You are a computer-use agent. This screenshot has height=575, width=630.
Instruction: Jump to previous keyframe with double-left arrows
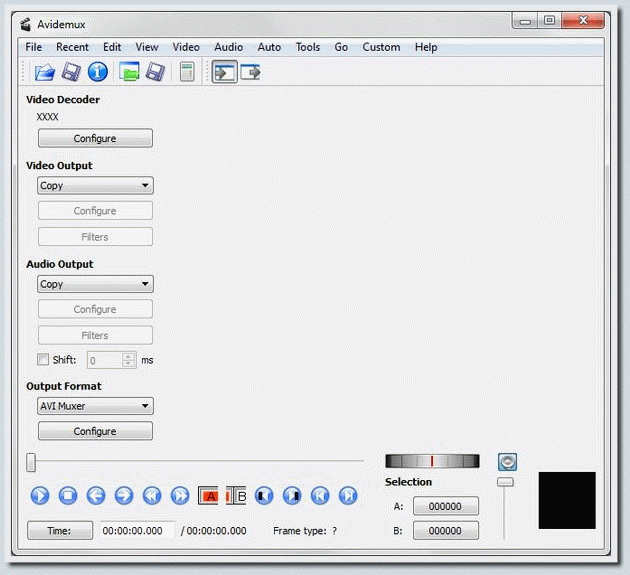(152, 495)
